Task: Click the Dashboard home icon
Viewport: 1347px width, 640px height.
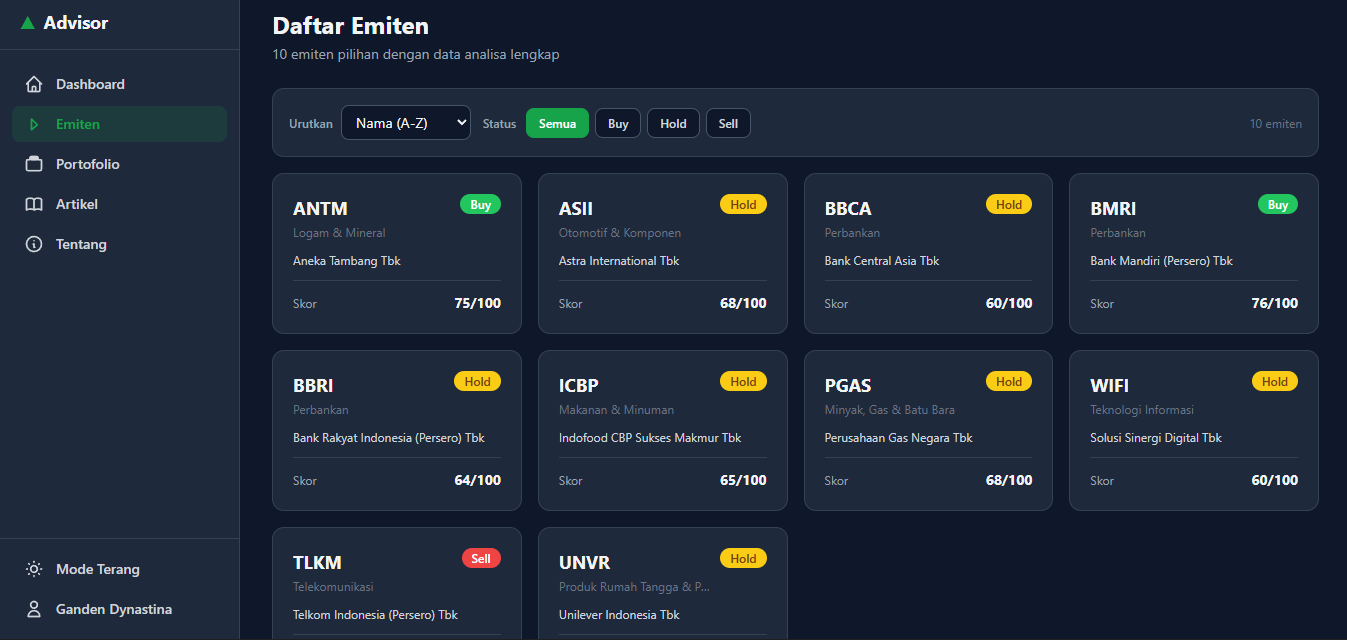Action: pos(34,84)
